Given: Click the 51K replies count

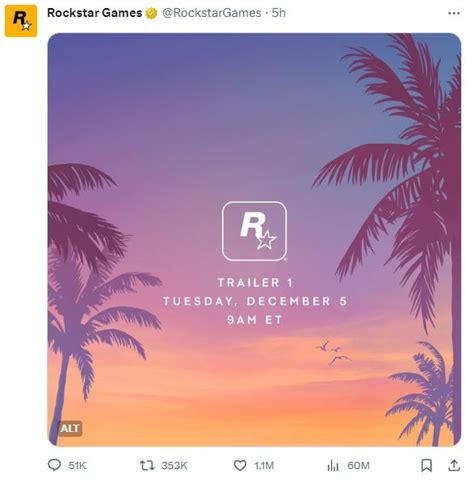Looking at the screenshot, I should pyautogui.click(x=77, y=465).
